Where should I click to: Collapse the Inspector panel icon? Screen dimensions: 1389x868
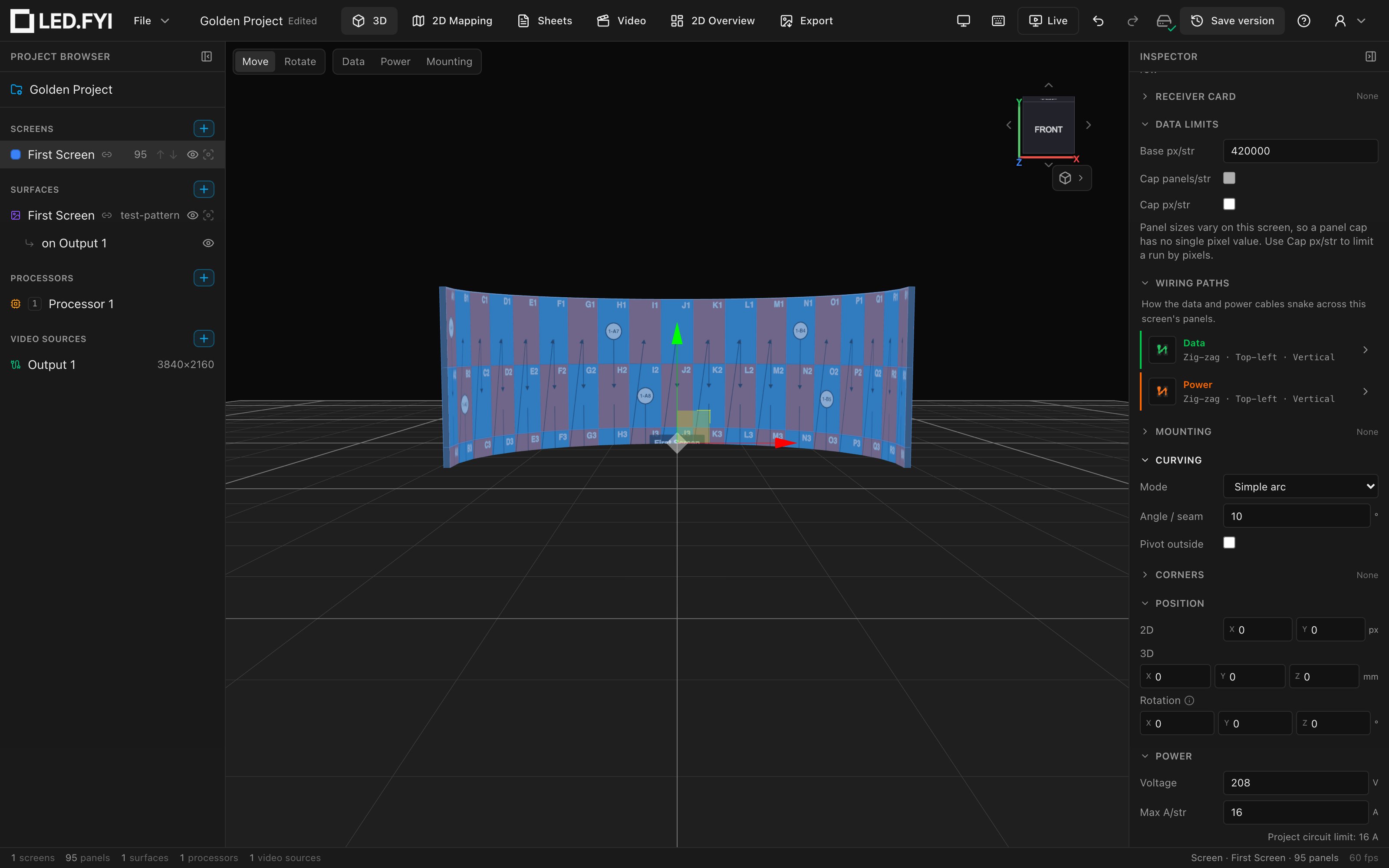(x=1371, y=56)
